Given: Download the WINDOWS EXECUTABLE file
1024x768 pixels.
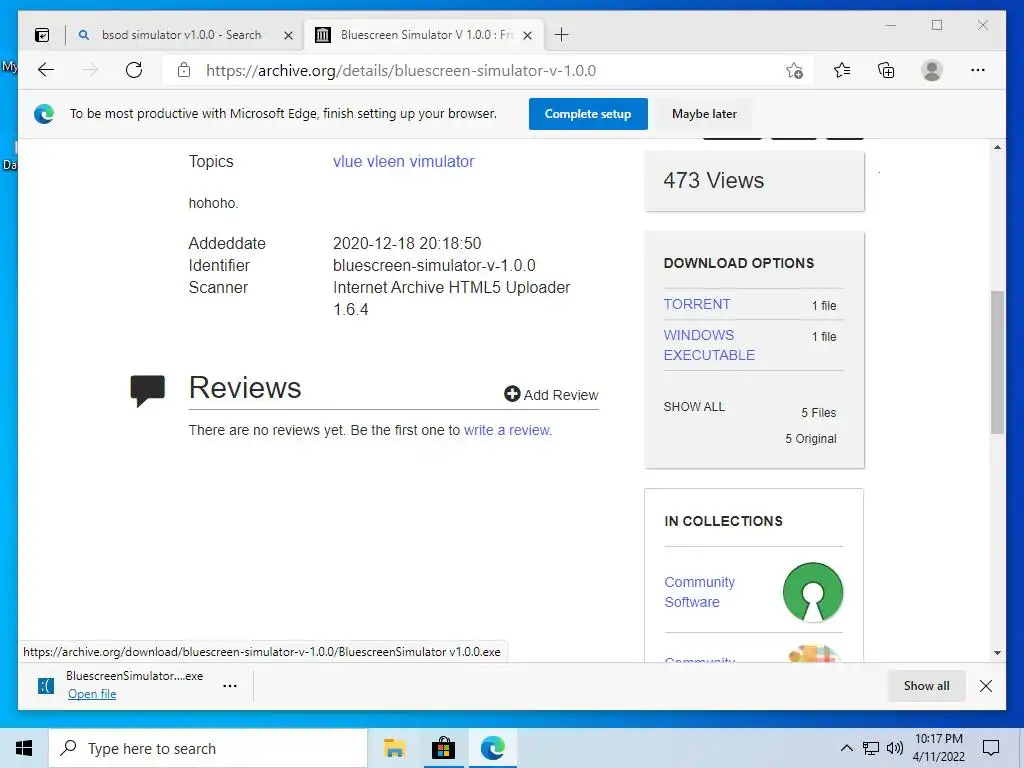Looking at the screenshot, I should pyautogui.click(x=709, y=345).
